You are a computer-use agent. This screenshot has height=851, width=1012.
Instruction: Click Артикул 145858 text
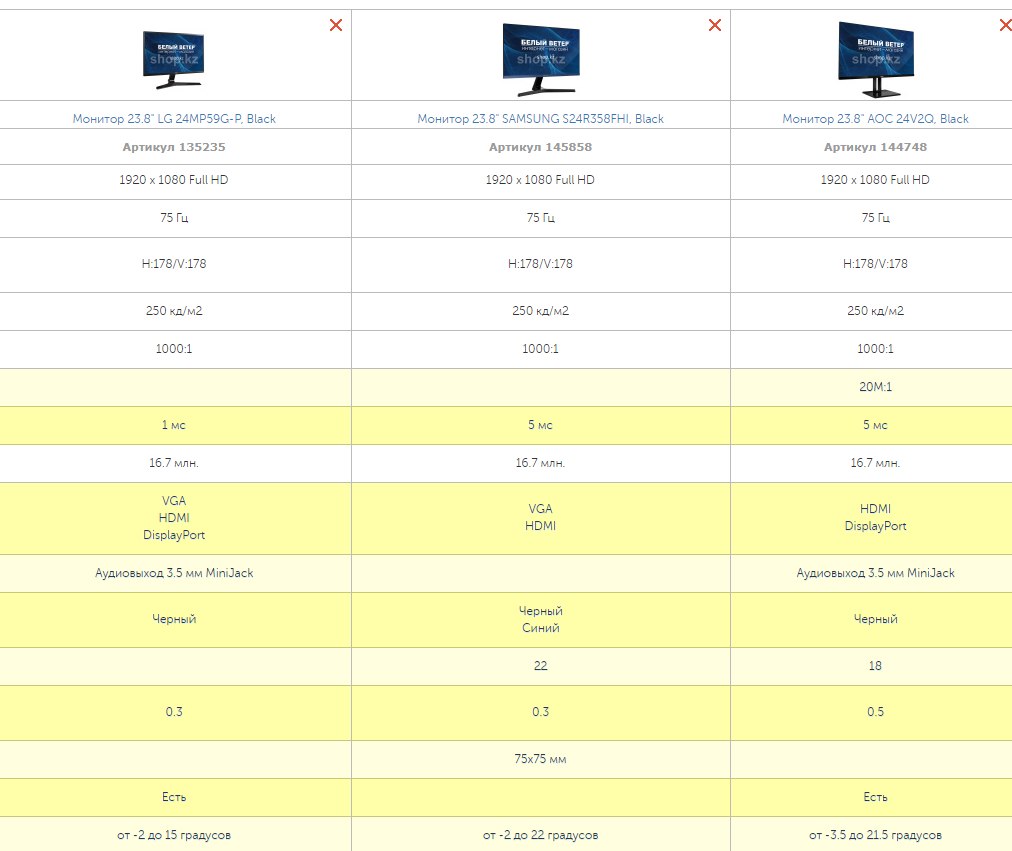pos(540,147)
